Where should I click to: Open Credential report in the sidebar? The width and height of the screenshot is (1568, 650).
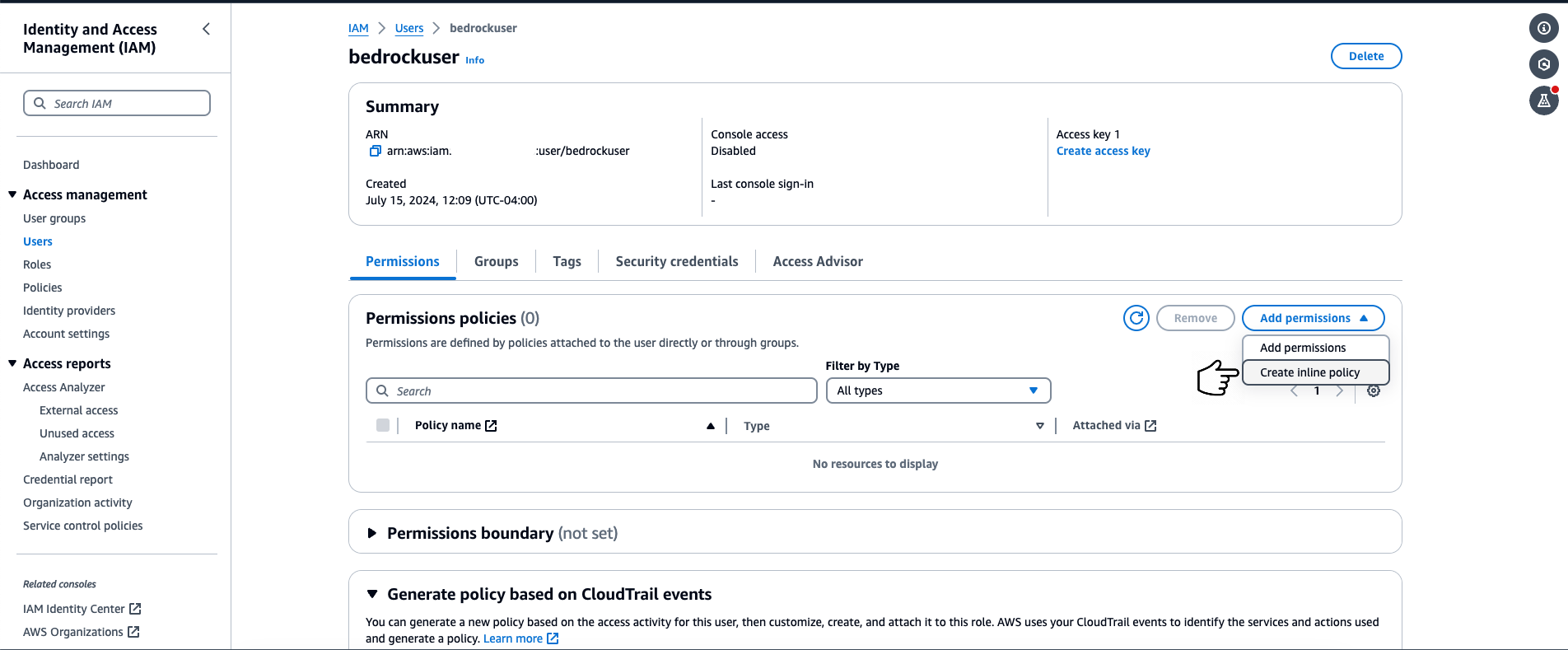point(68,479)
